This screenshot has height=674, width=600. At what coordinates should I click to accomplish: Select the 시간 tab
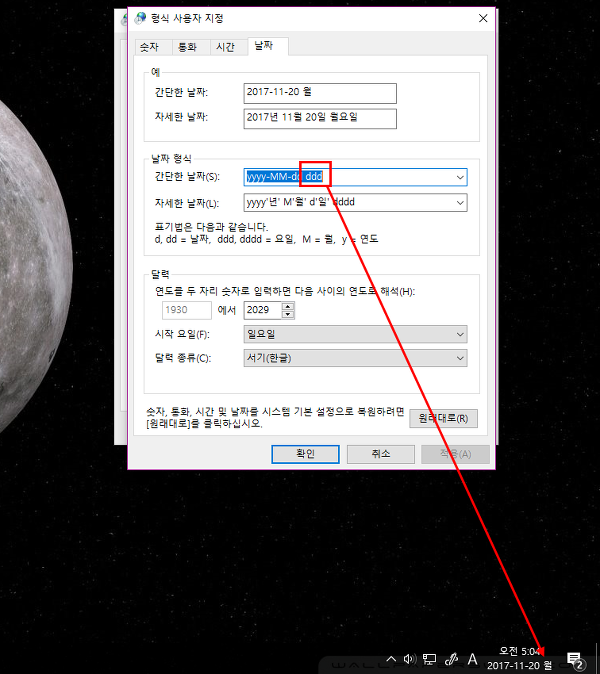tap(225, 47)
